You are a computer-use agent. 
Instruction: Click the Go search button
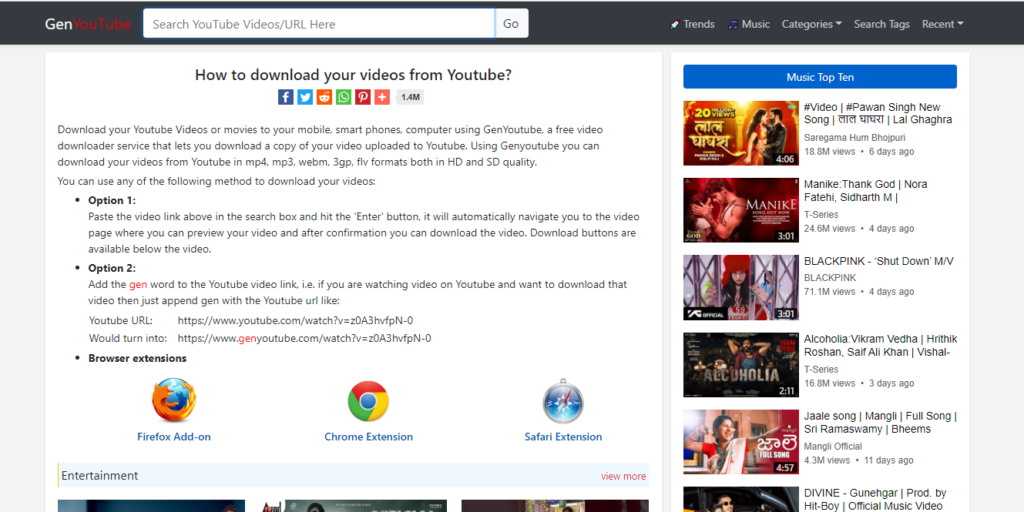tap(511, 24)
